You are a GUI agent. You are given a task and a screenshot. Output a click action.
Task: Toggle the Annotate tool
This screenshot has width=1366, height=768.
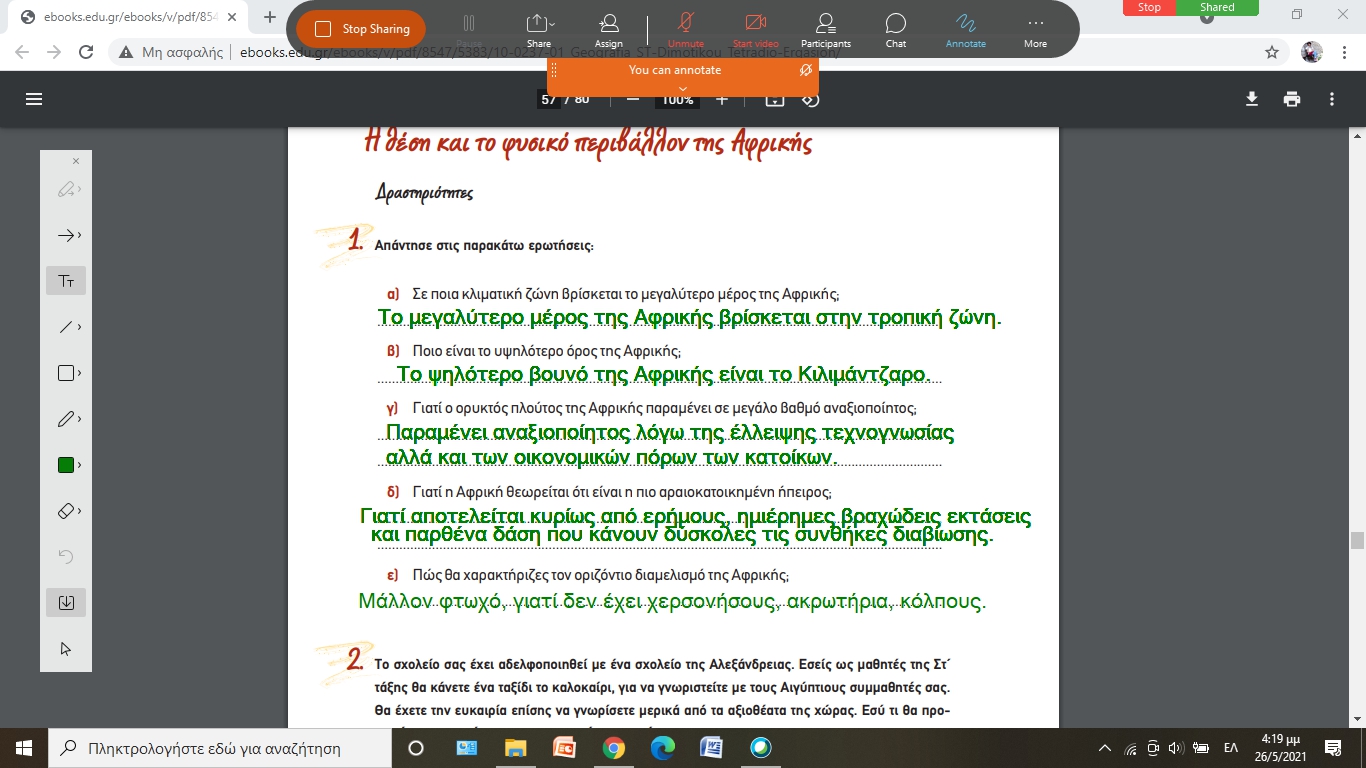coord(966,29)
